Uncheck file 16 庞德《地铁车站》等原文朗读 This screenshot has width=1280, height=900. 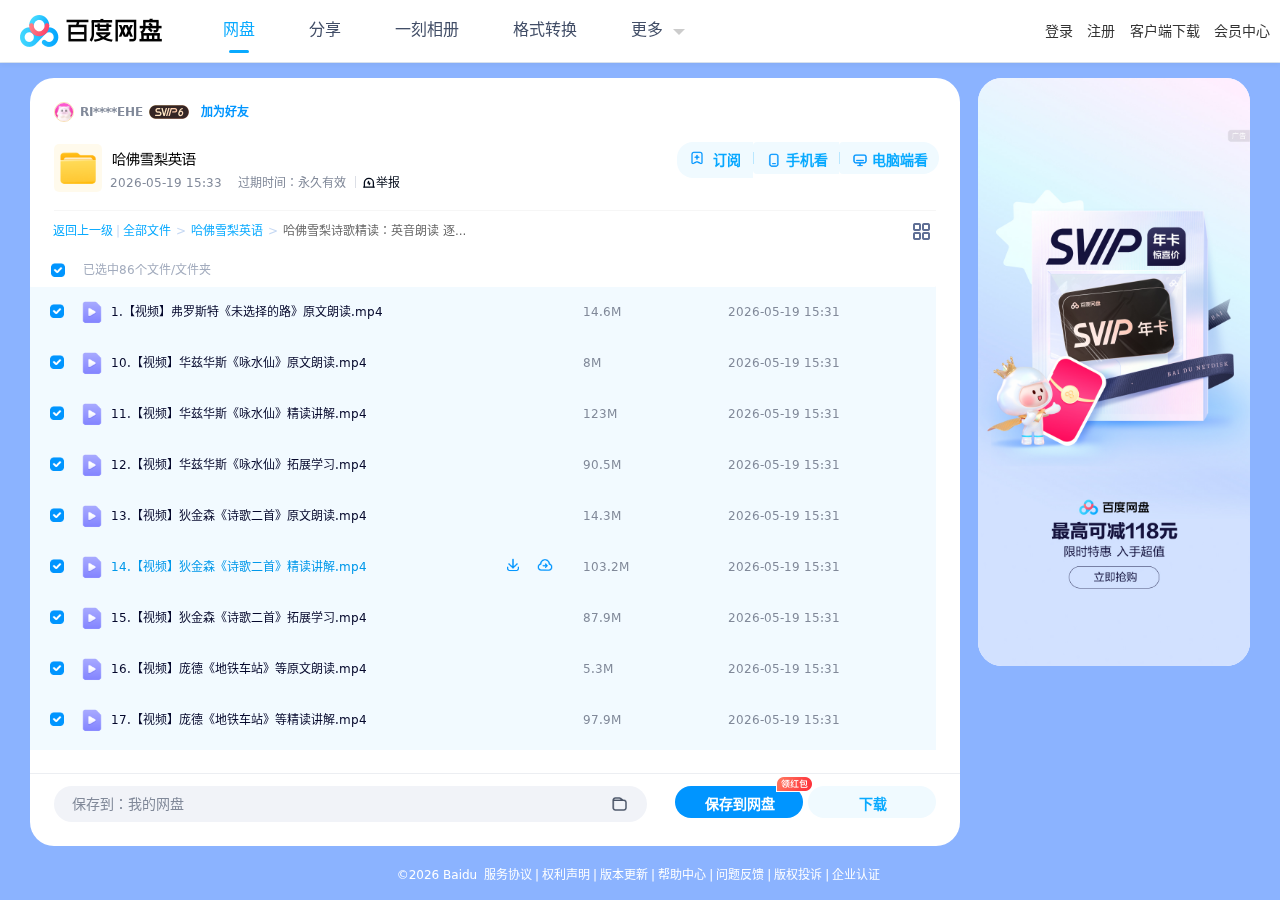pos(57,668)
